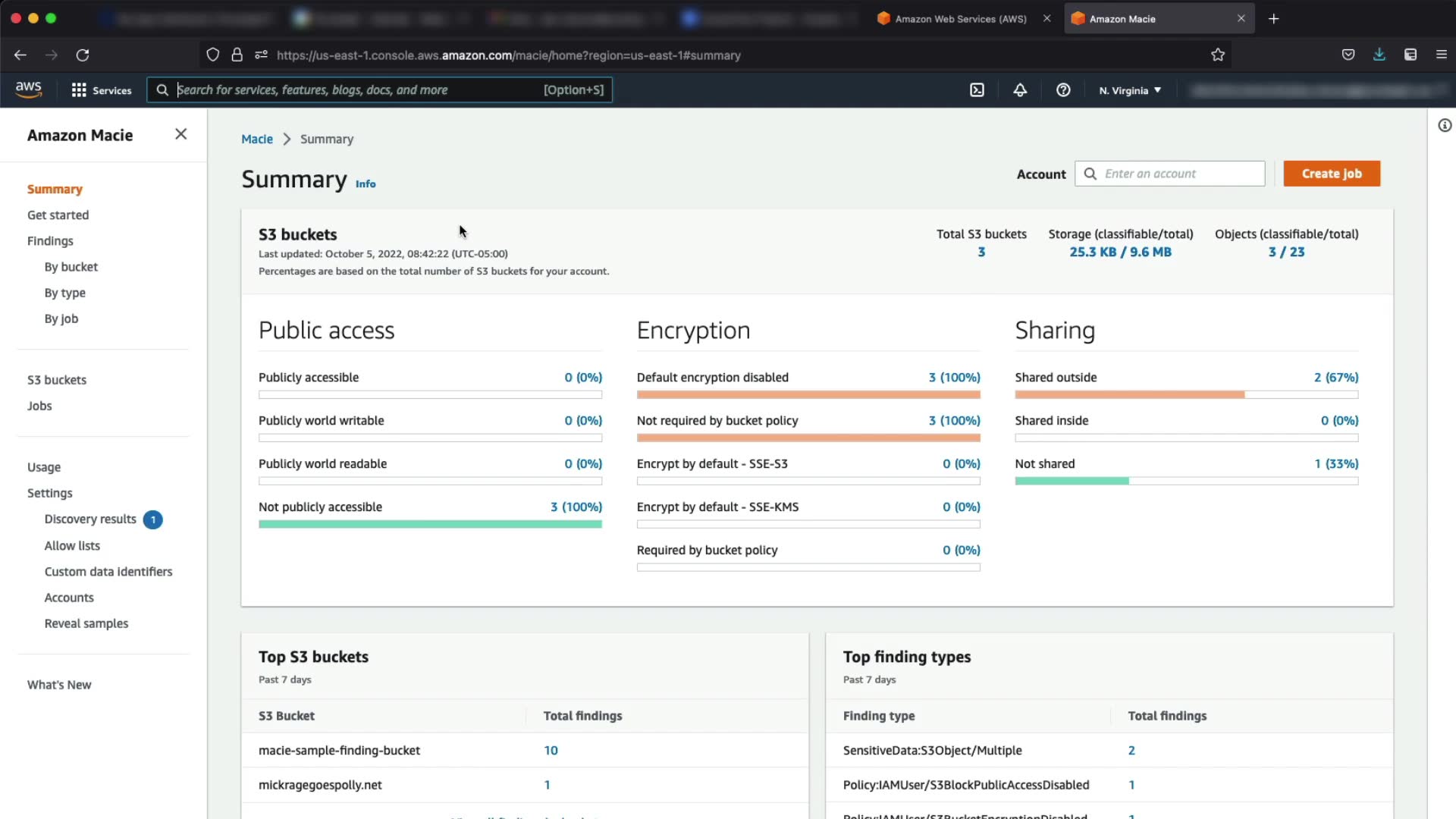Open browser downloads icon
Viewport: 1456px width, 819px height.
pos(1379,55)
